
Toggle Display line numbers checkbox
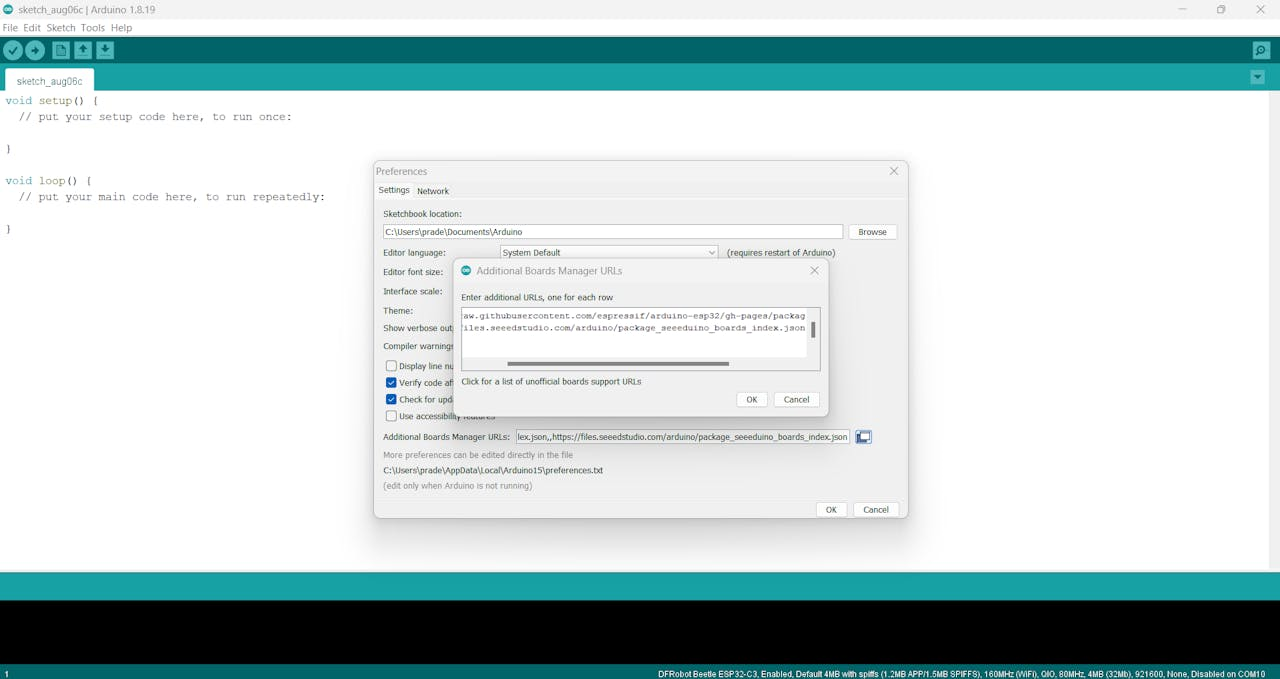point(391,366)
